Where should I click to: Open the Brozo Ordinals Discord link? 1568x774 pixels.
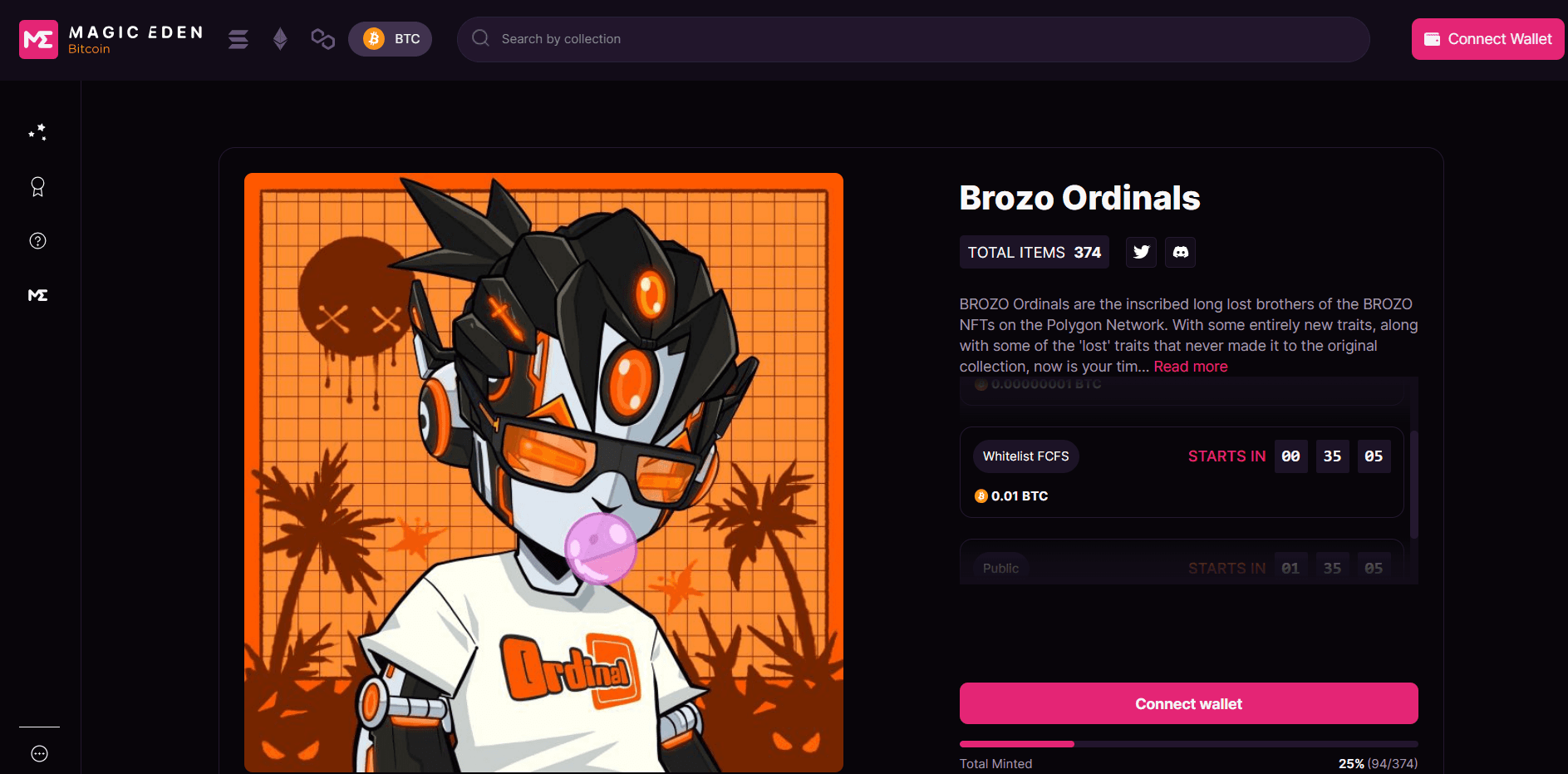coord(1180,252)
